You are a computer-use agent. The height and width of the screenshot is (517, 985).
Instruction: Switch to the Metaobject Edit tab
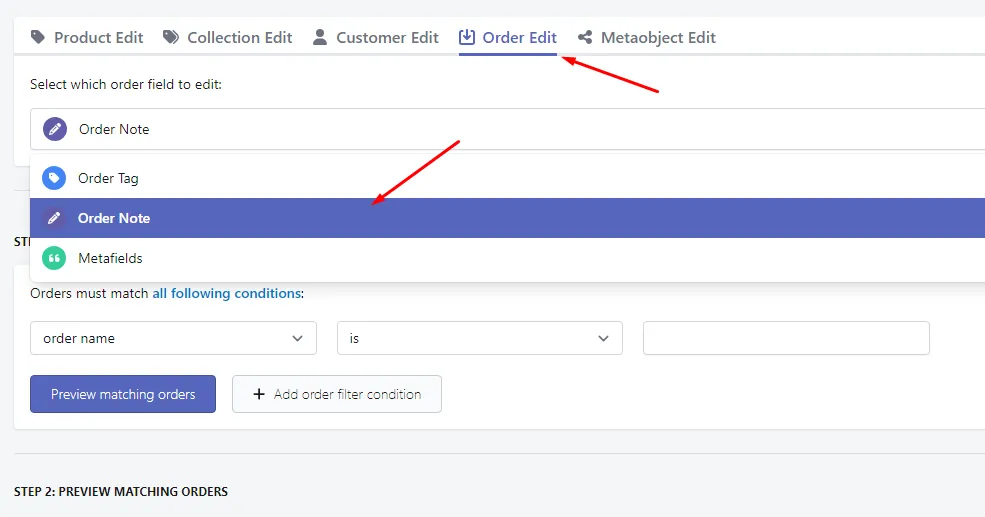(646, 38)
